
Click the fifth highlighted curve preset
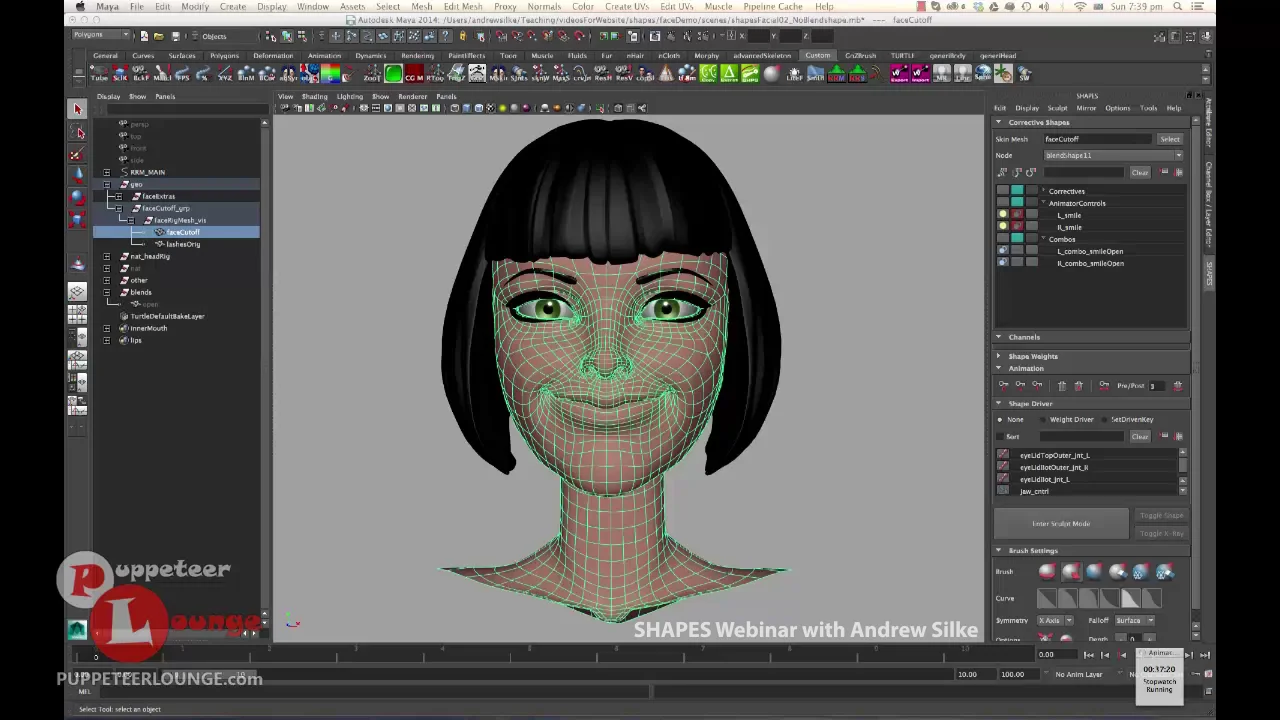click(1130, 598)
